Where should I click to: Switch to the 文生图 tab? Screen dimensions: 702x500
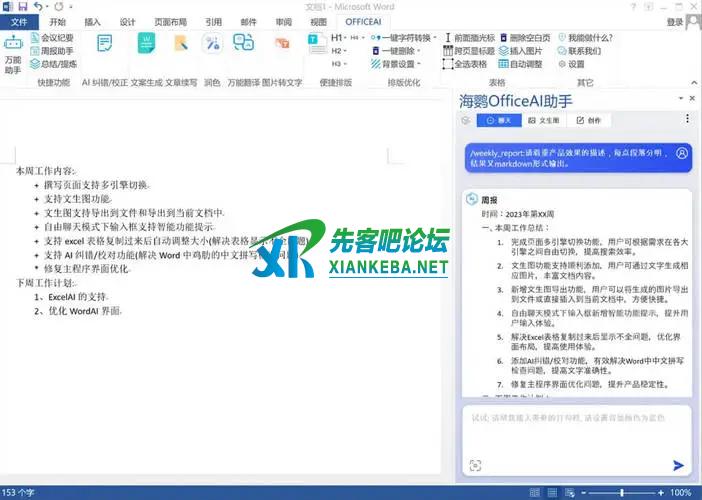[545, 120]
